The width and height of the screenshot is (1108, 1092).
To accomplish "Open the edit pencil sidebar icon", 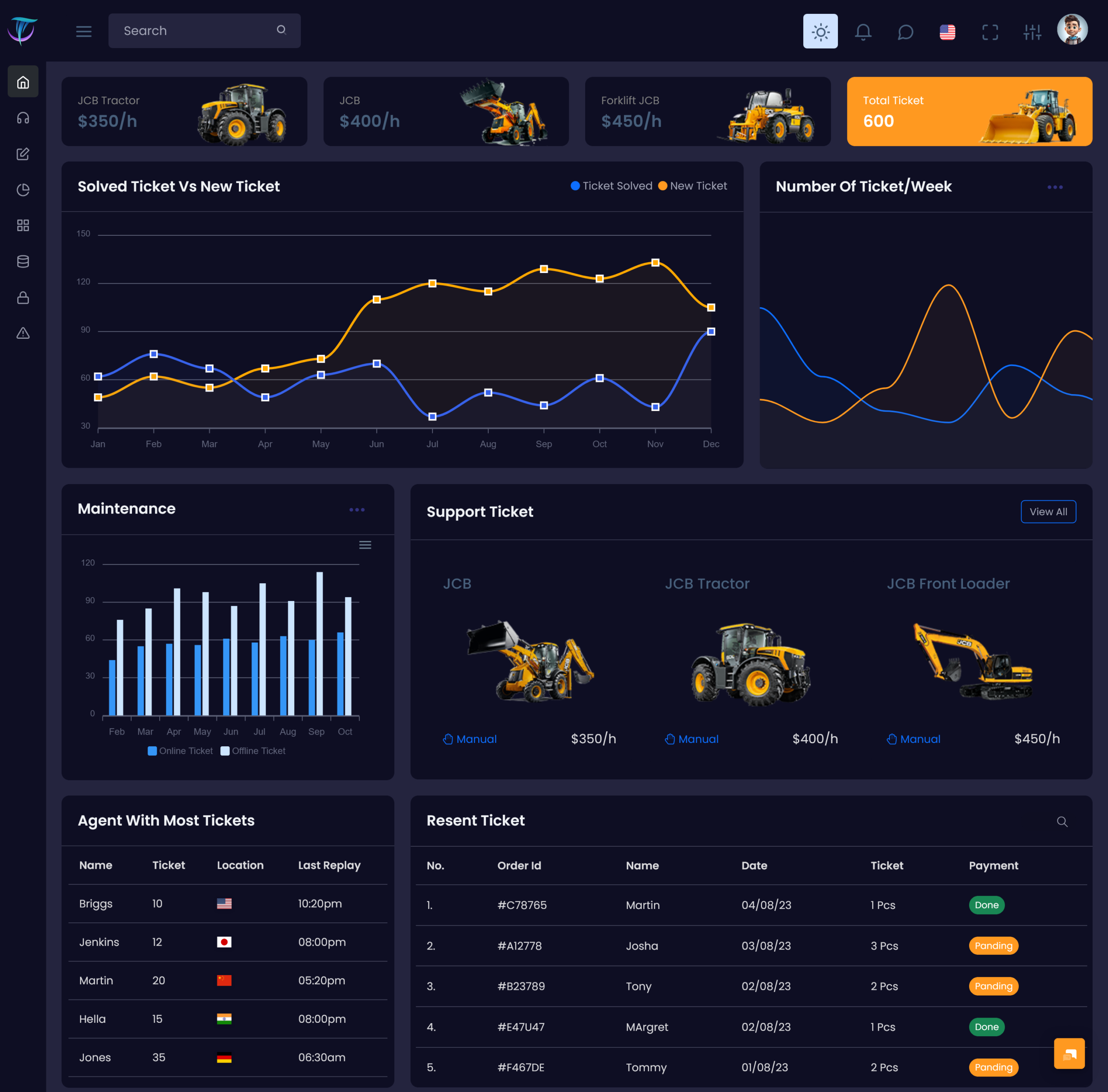I will 23,154.
